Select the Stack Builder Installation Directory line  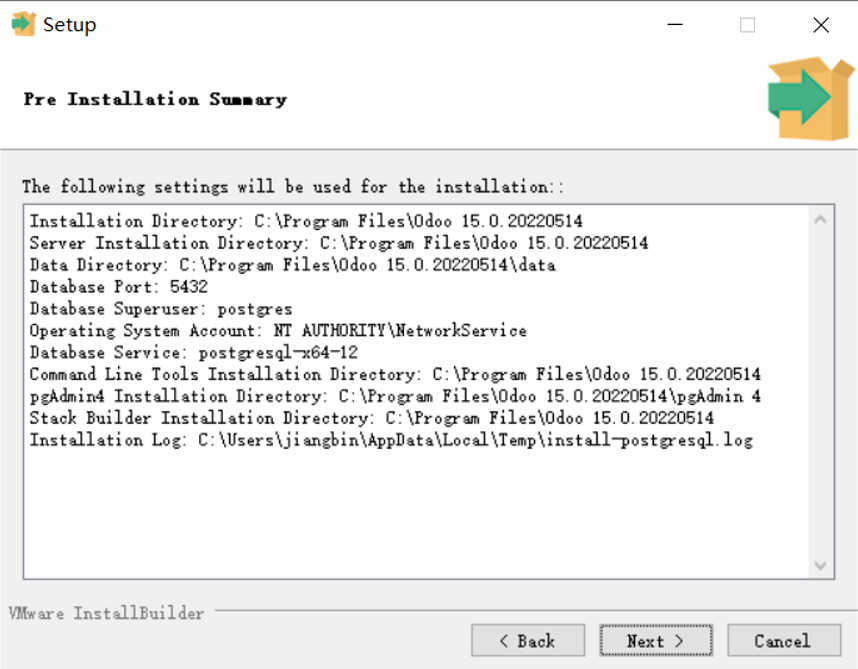click(372, 418)
